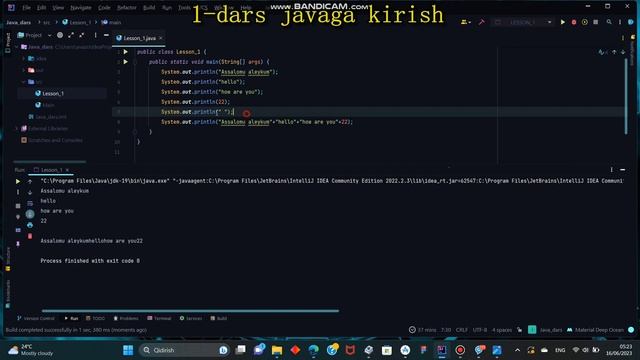
Task: Toggle scroll to end in console
Action: 30,214
